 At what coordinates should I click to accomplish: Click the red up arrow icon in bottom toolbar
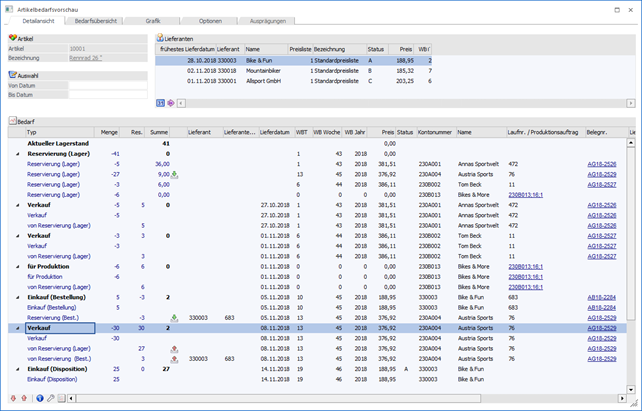25,397
